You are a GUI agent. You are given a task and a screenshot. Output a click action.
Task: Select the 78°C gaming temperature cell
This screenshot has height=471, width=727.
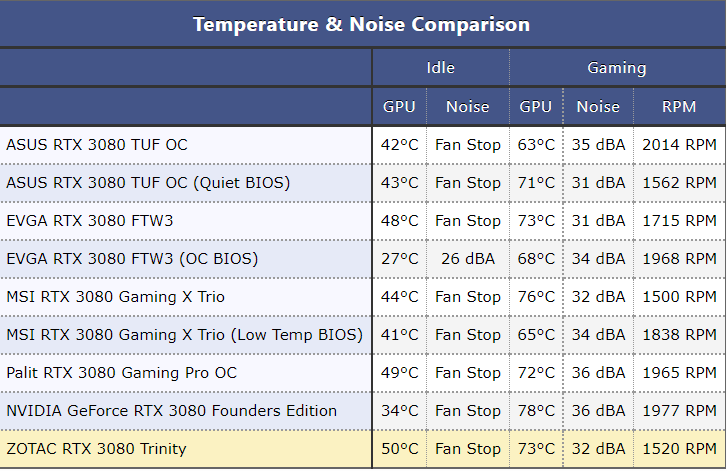pyautogui.click(x=536, y=411)
